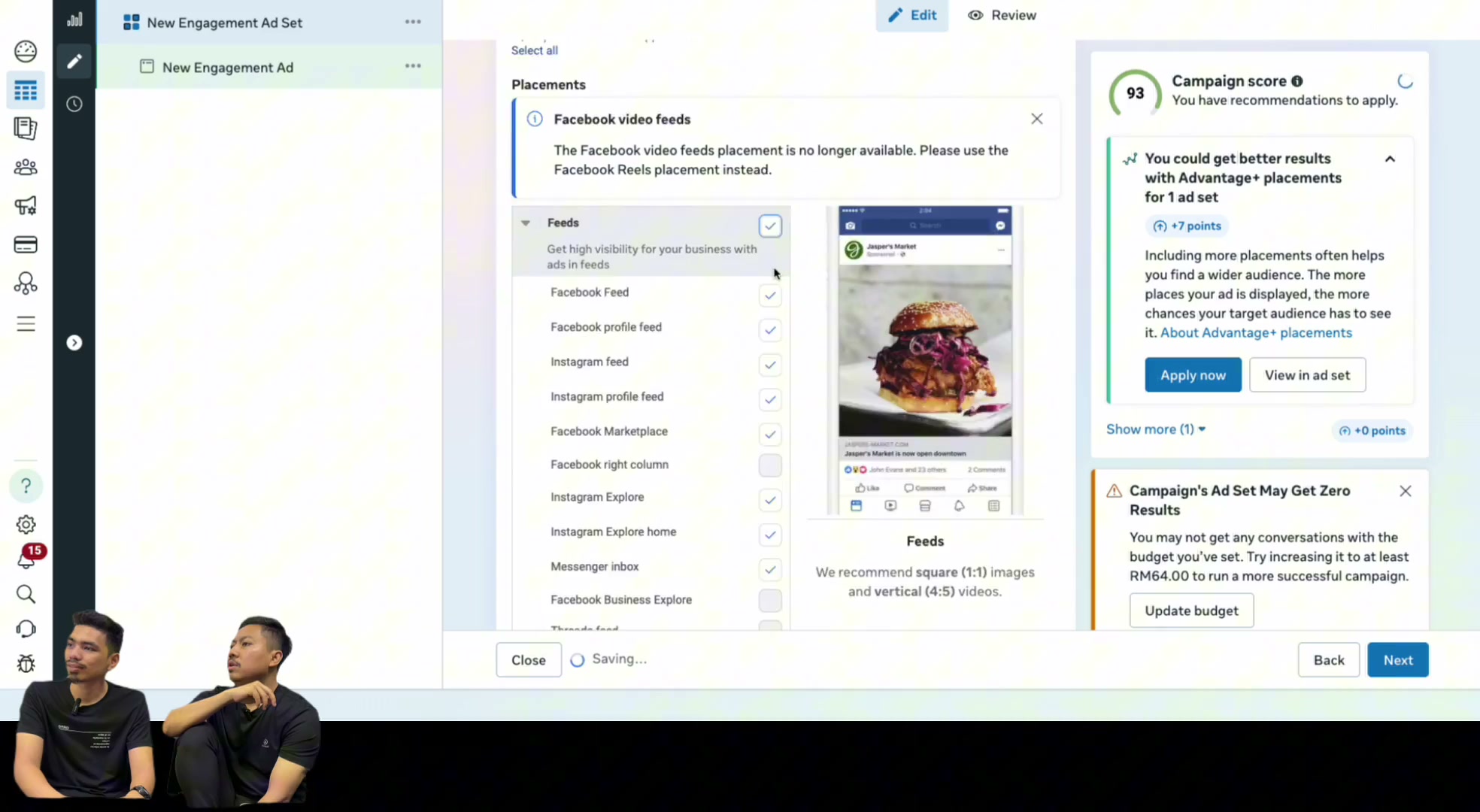Collapse the Feeds placement group
1480x812 pixels.
pos(526,223)
